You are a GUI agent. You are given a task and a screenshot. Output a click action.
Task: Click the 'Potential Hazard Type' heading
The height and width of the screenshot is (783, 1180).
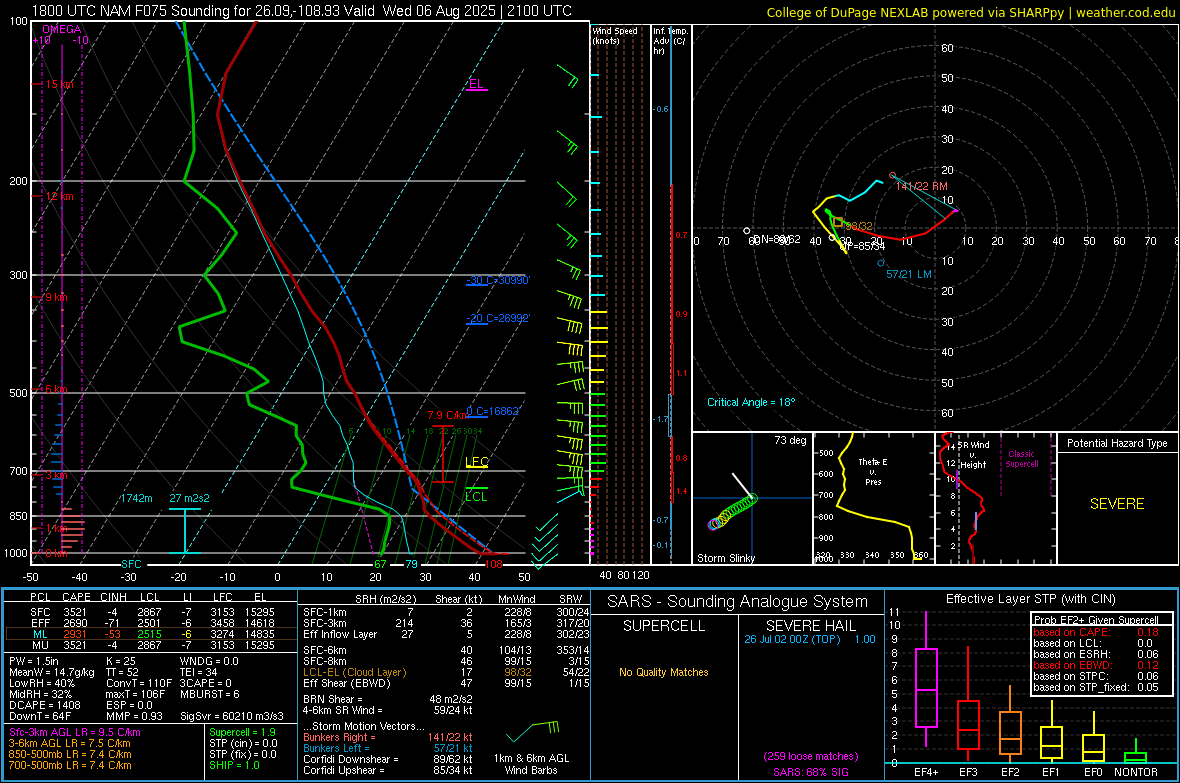1117,443
